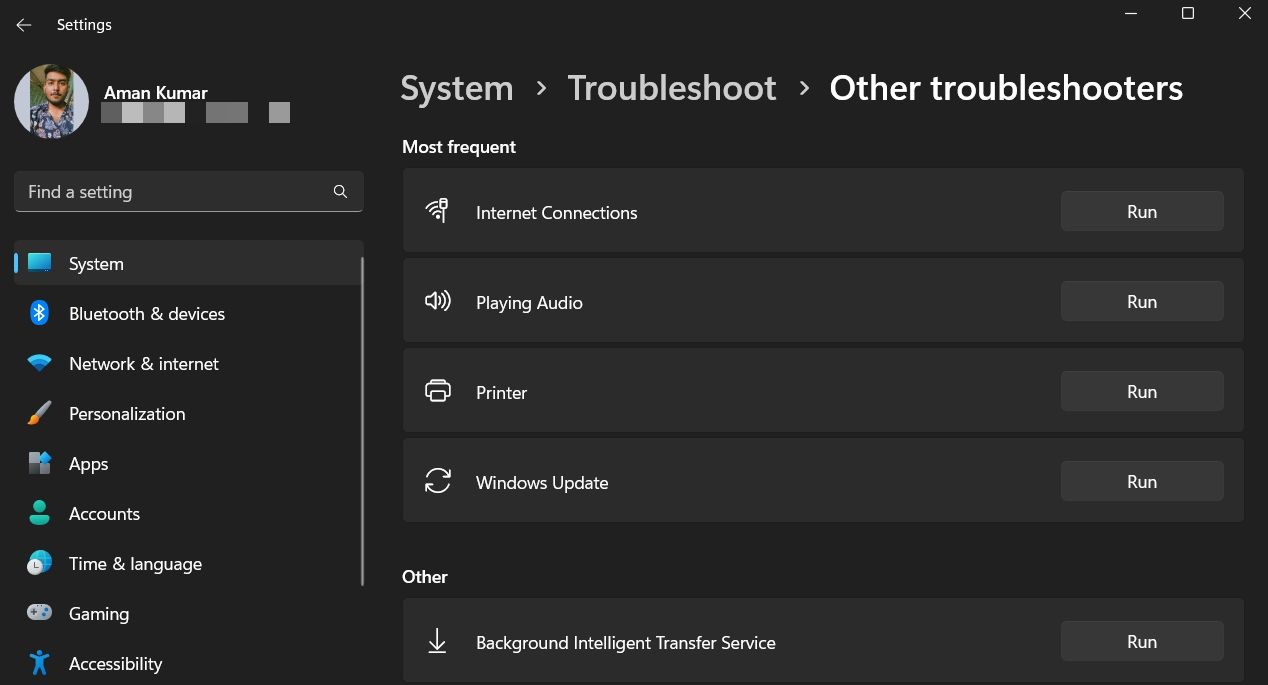Viewport: 1268px width, 685px height.
Task: Run the Playing Audio troubleshooter
Action: pos(1142,301)
